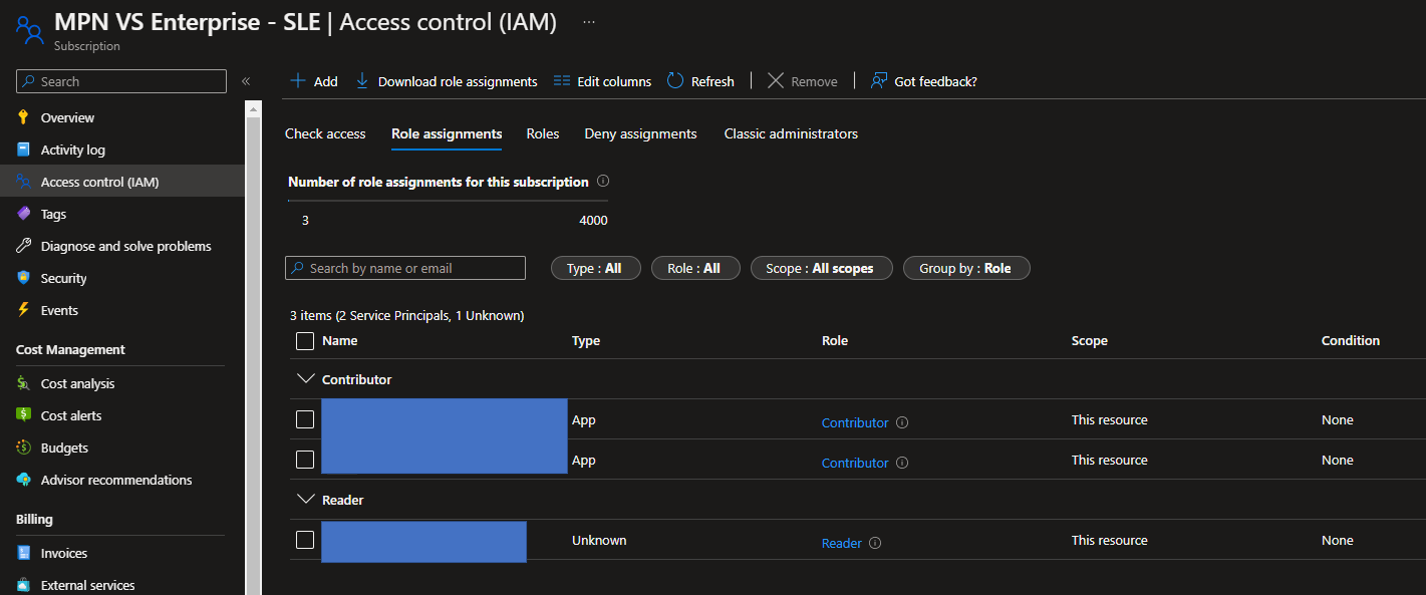
Task: Sort by the Type column header
Action: click(586, 341)
